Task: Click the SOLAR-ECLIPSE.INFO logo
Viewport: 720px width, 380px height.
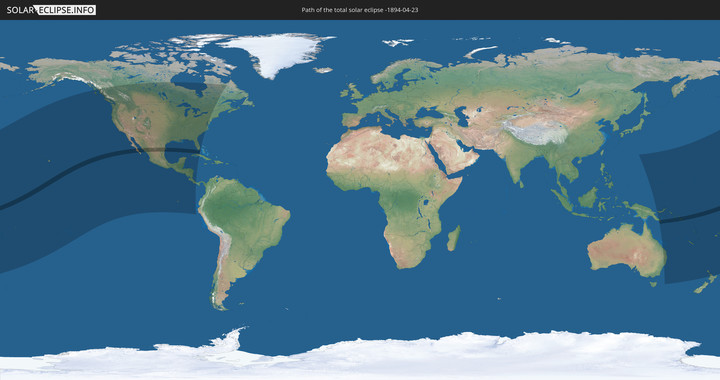Action: point(51,10)
